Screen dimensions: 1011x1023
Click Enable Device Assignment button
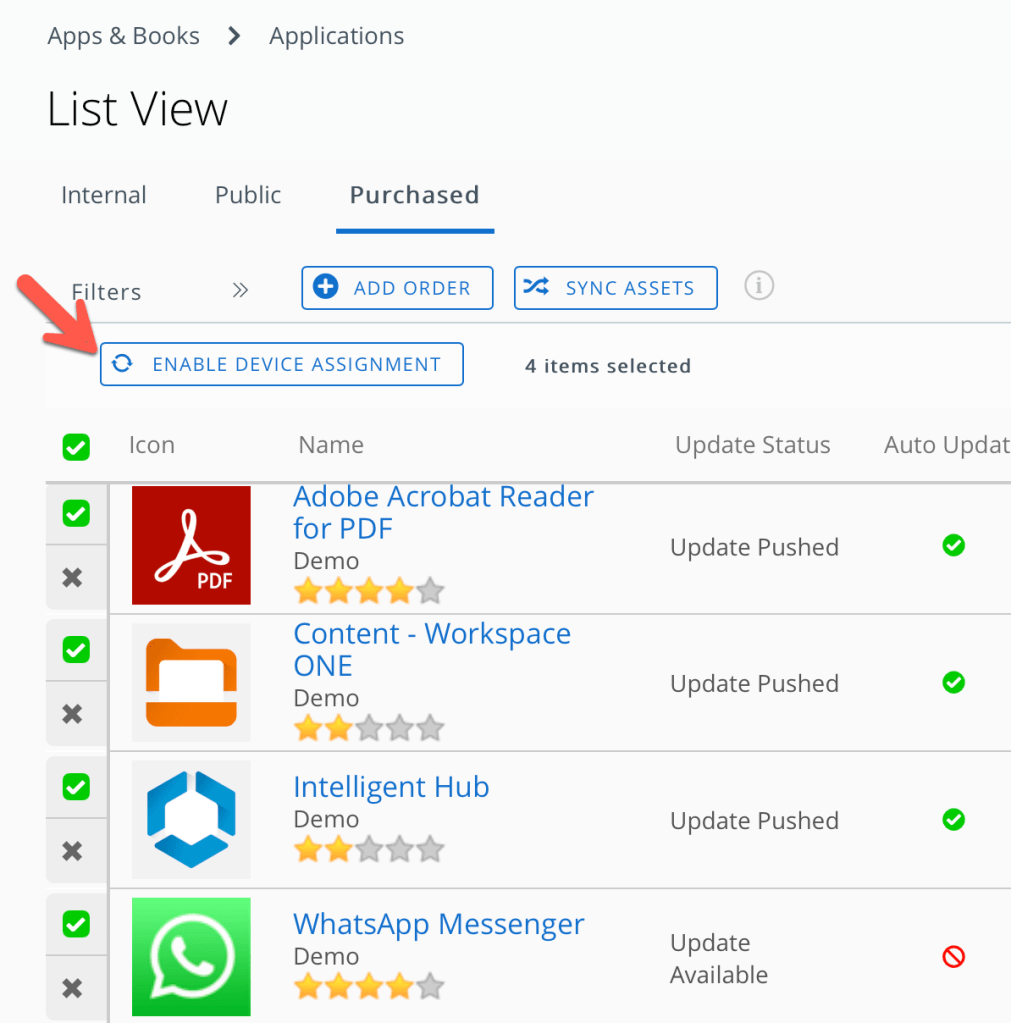pyautogui.click(x=282, y=365)
